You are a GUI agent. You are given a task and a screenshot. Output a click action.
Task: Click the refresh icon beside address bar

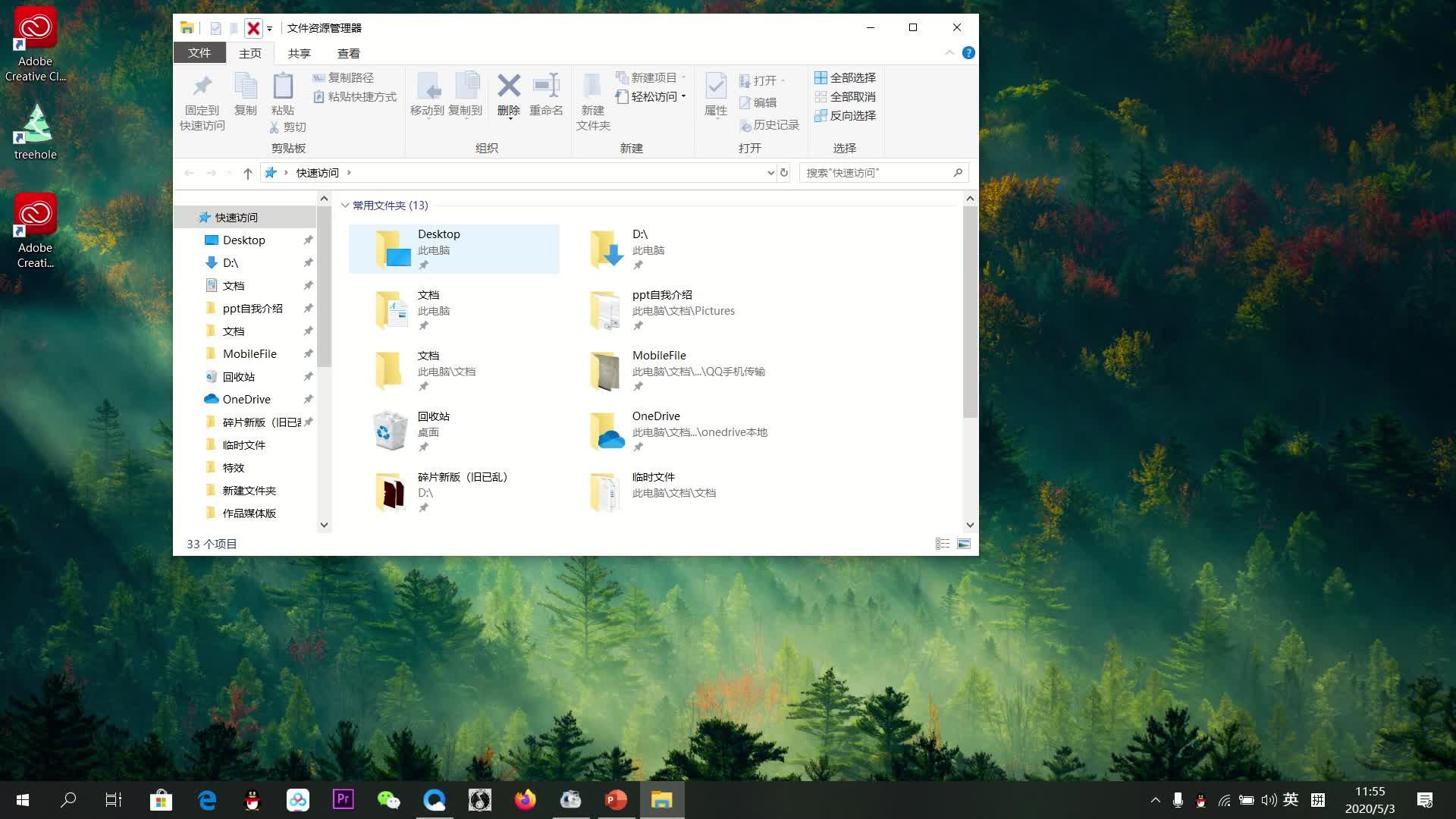[x=784, y=173]
